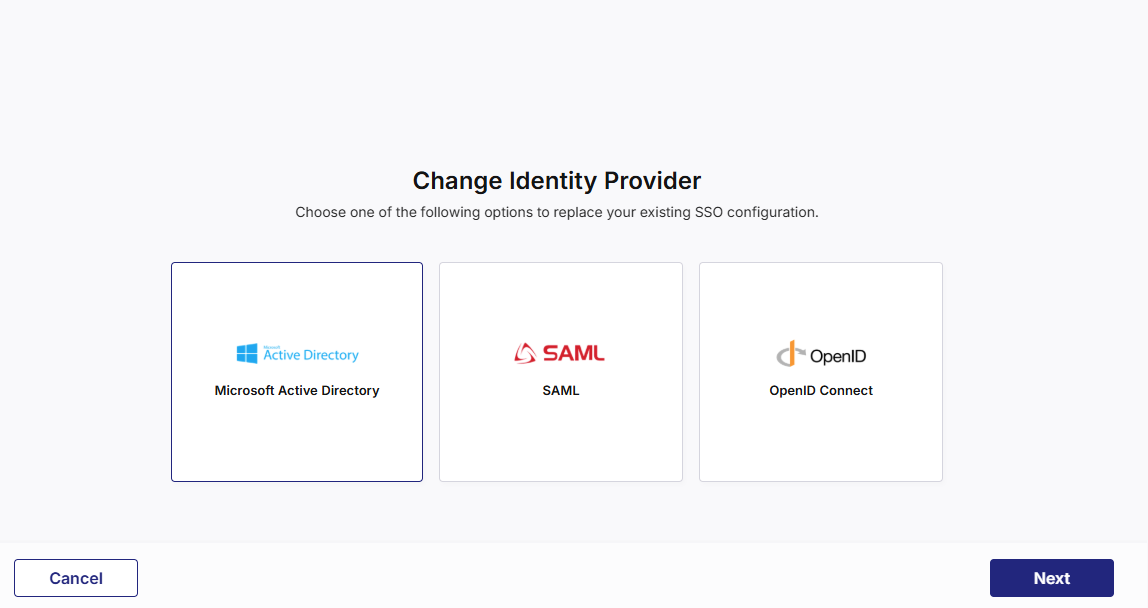Image resolution: width=1148 pixels, height=608 pixels.
Task: Click the Cancel button
Action: 75,578
